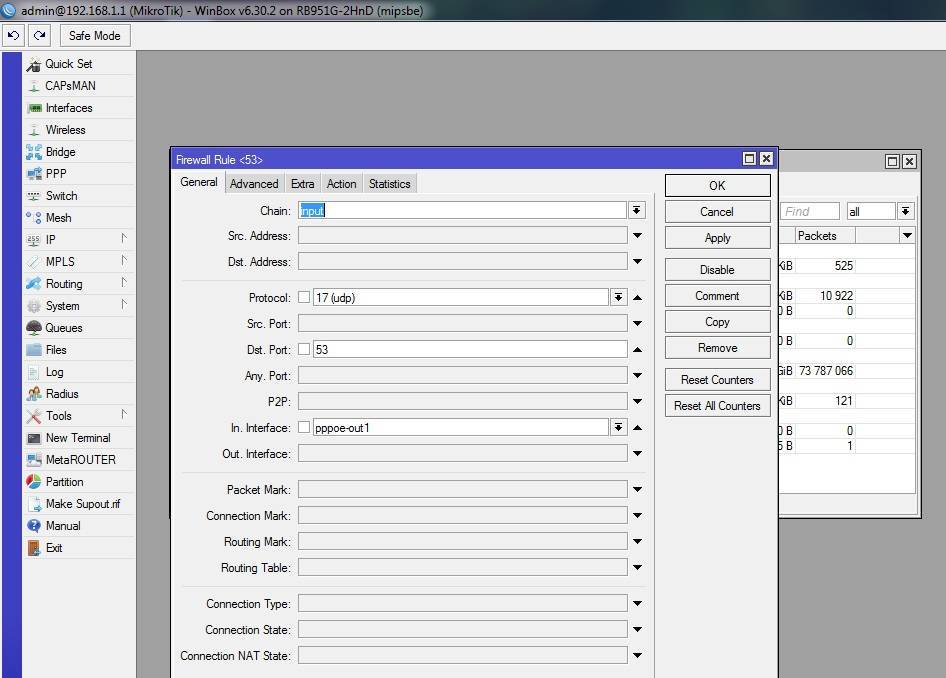Open Queues via its tree icon
The height and width of the screenshot is (678, 946).
(34, 328)
